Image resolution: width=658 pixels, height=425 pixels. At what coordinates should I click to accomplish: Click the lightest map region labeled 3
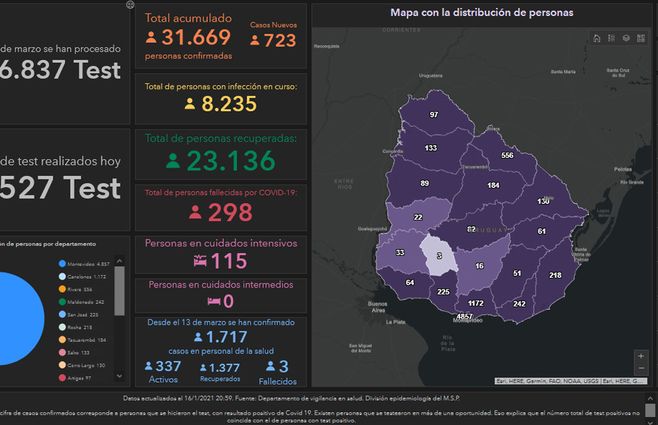[x=438, y=256]
